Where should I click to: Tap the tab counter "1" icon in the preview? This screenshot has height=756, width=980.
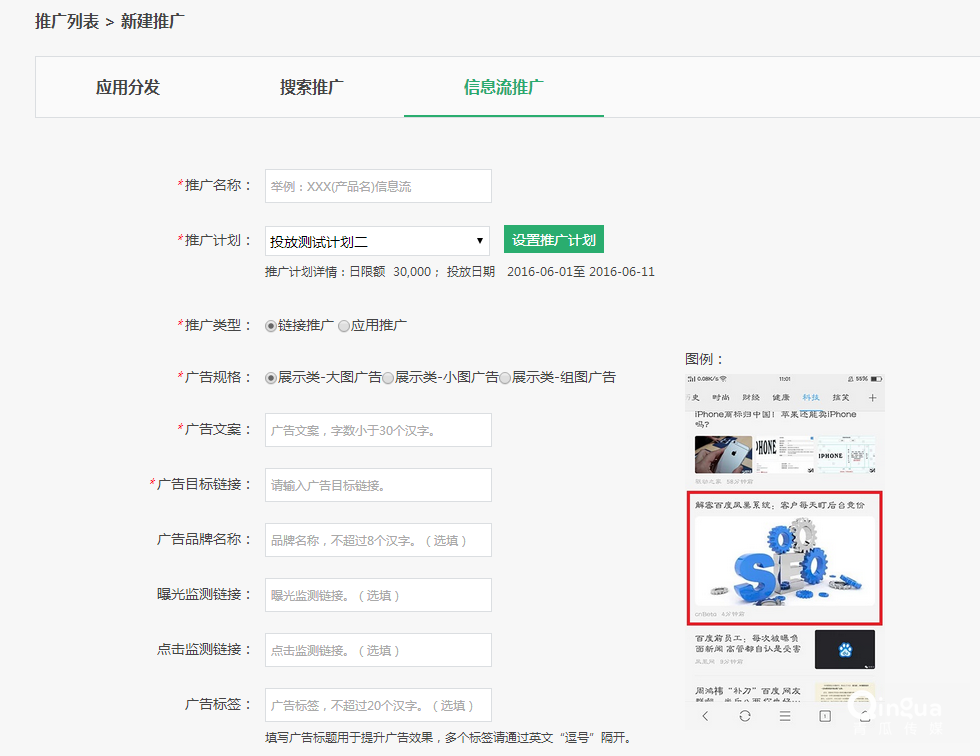[825, 716]
